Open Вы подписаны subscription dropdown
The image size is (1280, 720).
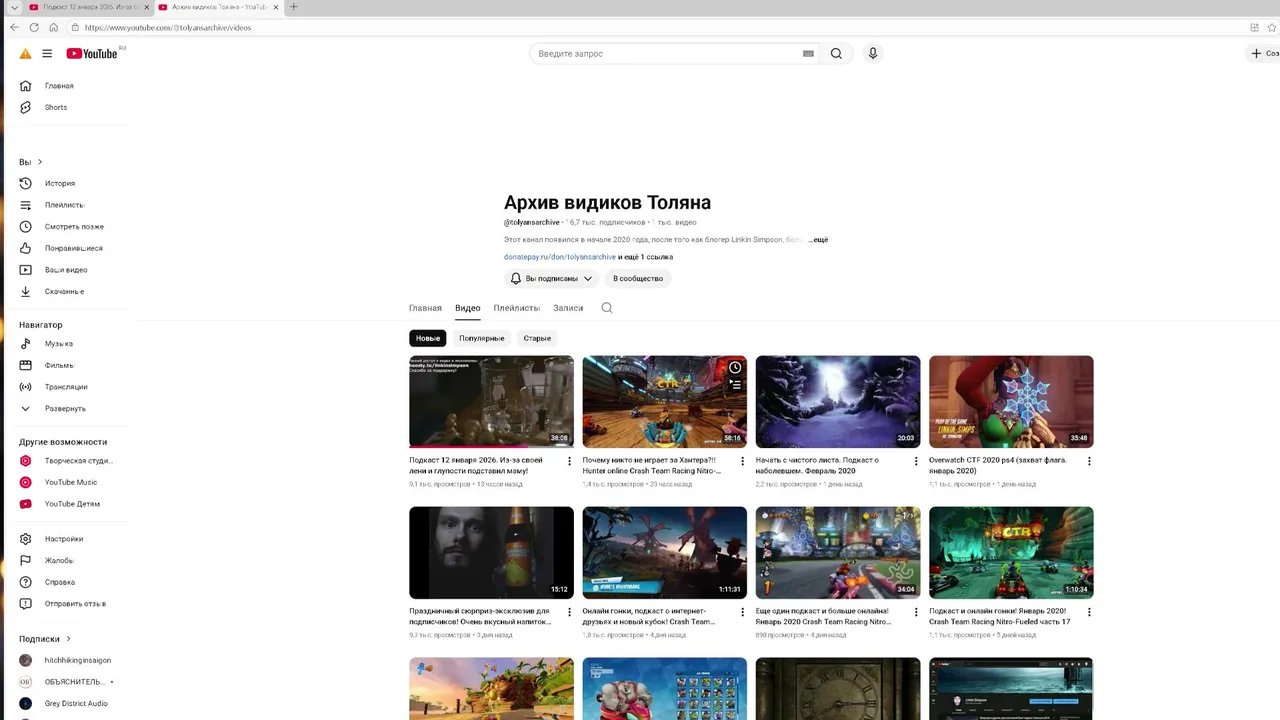[x=551, y=279]
